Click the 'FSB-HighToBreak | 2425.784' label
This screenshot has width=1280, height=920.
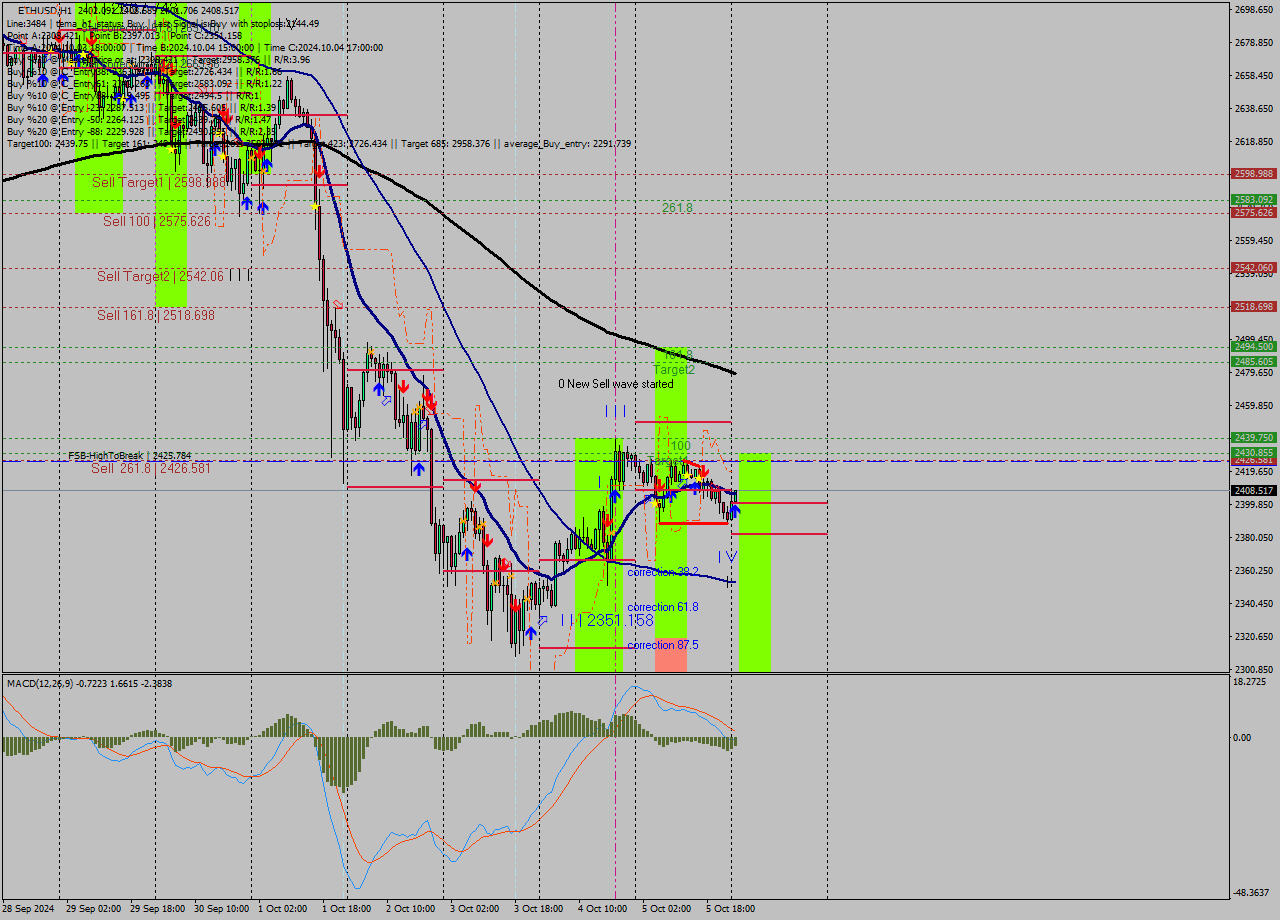point(129,456)
